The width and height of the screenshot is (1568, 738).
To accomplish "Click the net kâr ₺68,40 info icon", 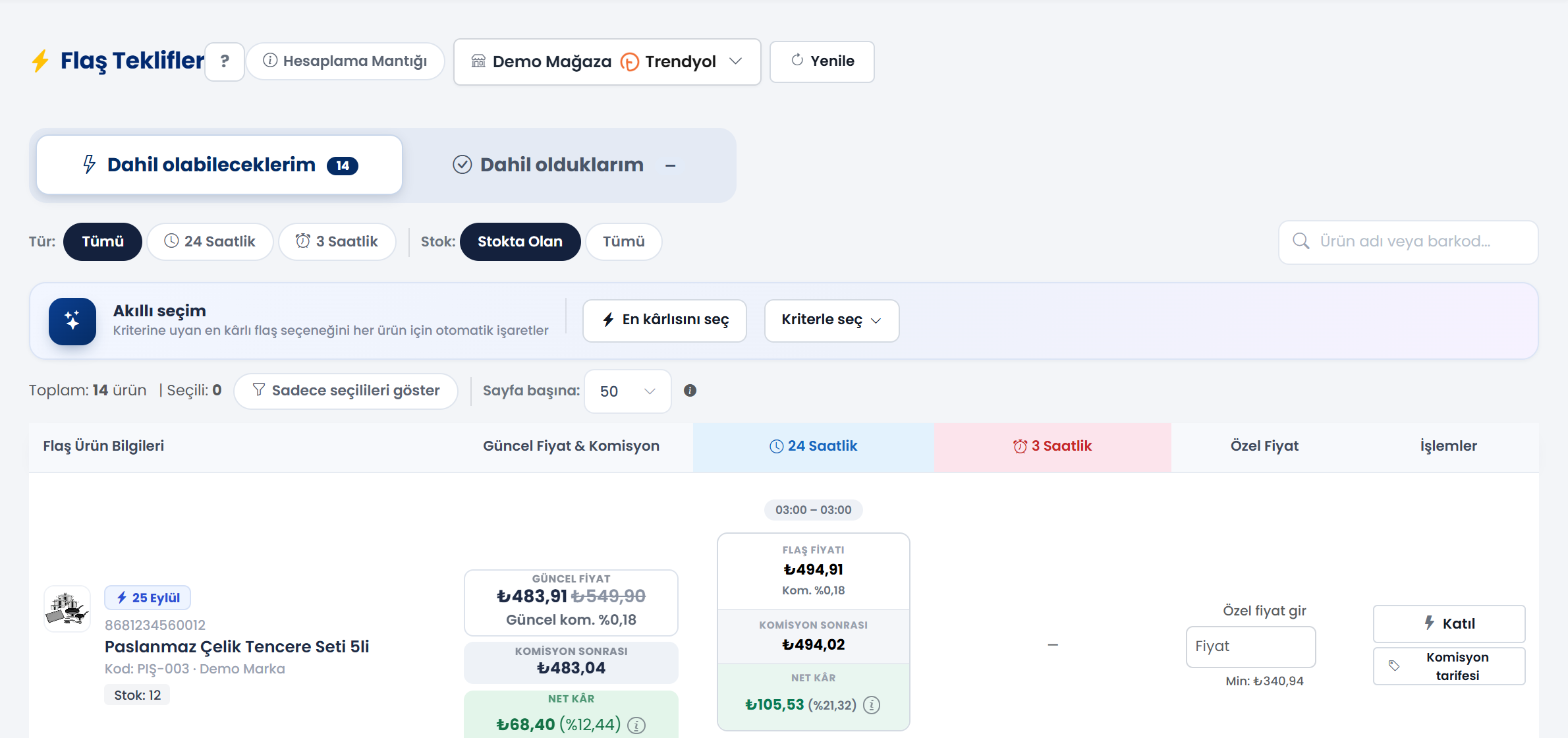I will click(x=636, y=725).
